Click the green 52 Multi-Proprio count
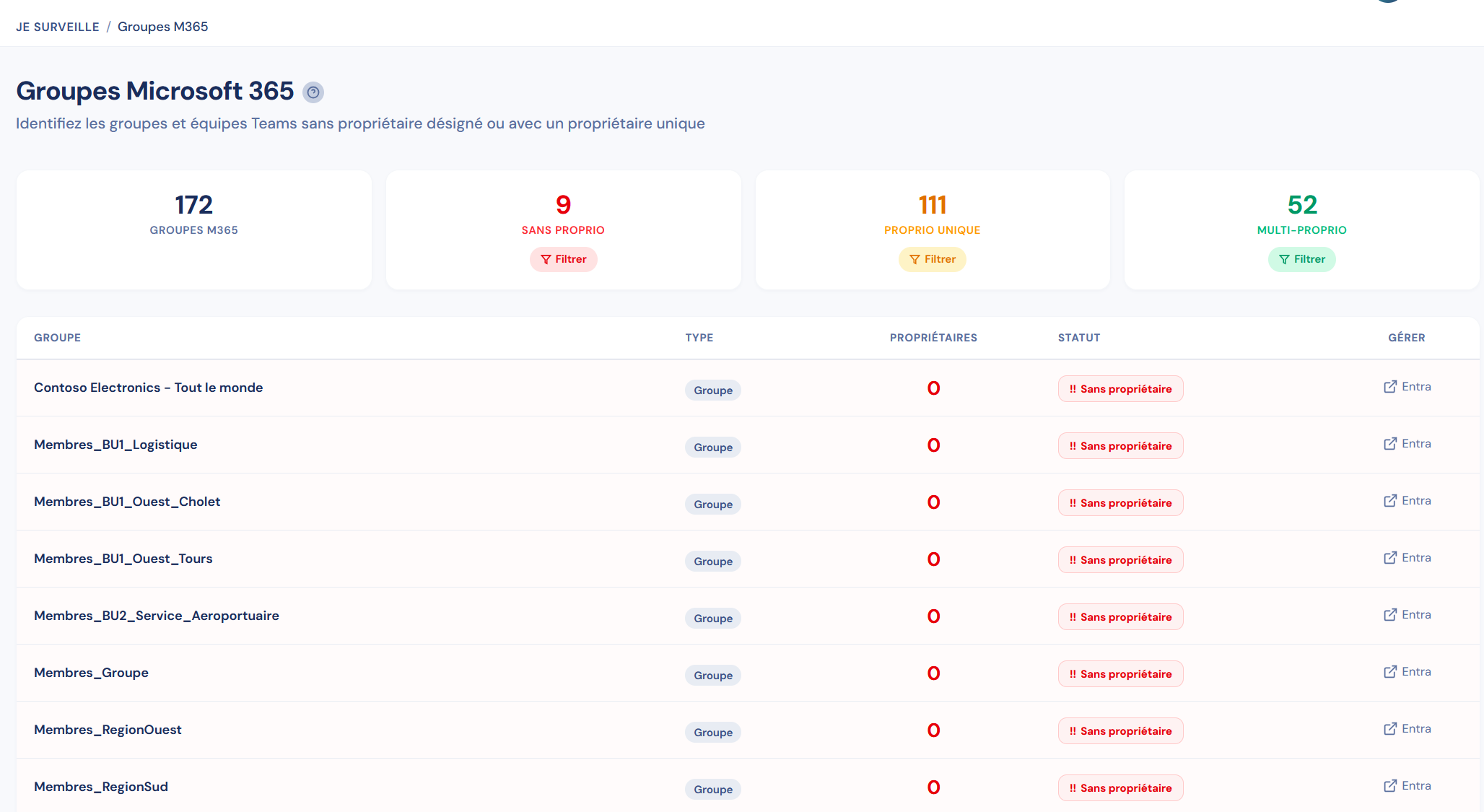This screenshot has height=812, width=1484. [1302, 205]
